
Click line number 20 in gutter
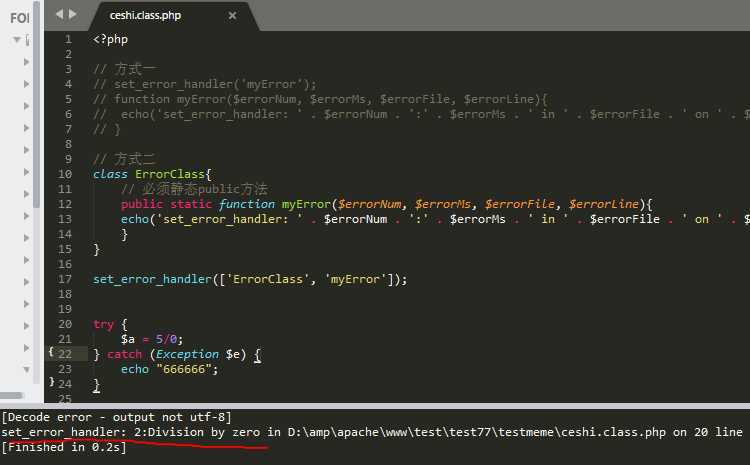(65, 324)
